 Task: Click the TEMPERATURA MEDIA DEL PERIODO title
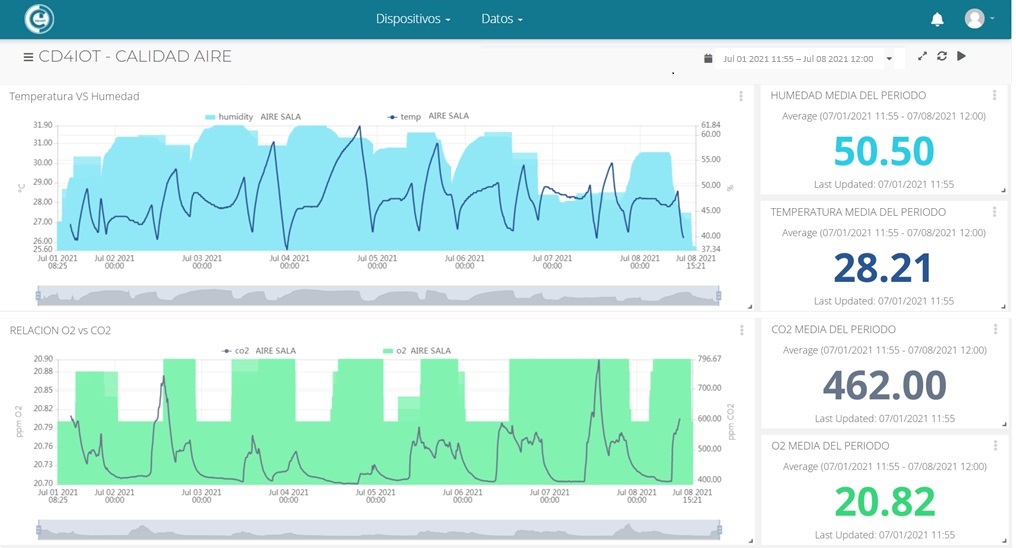tap(858, 212)
